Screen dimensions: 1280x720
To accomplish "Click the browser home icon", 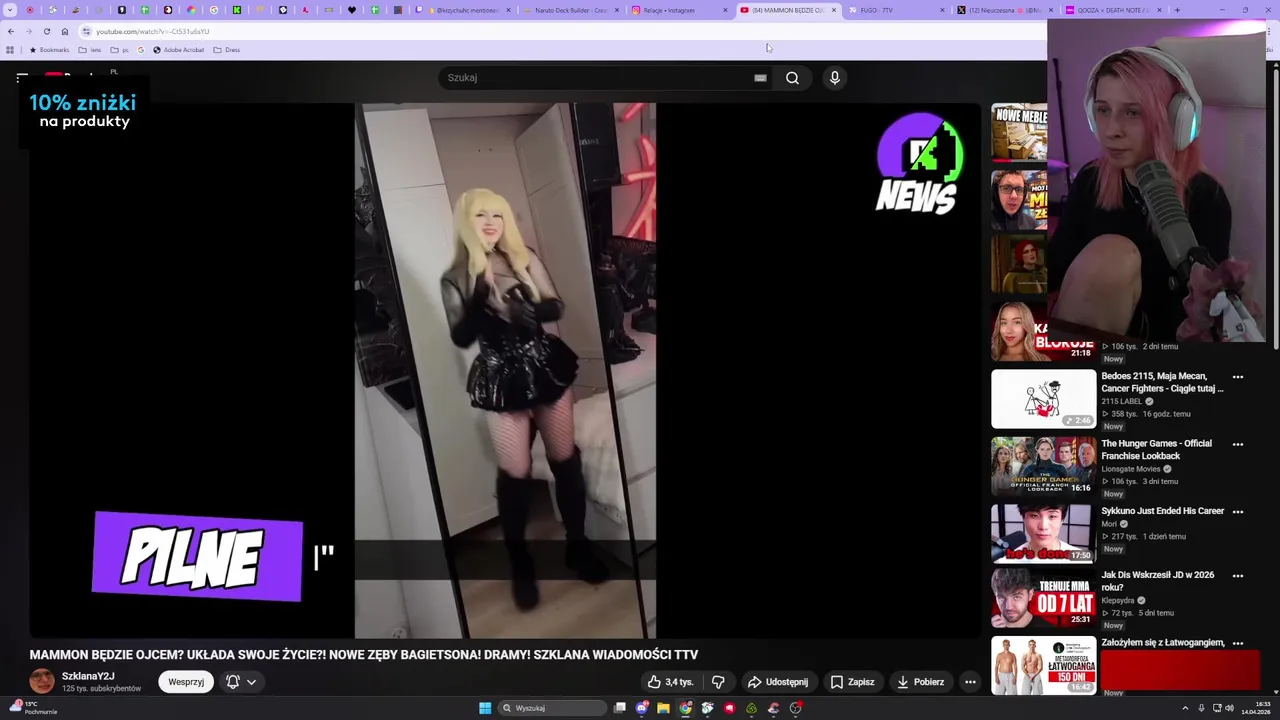I will coord(65,31).
